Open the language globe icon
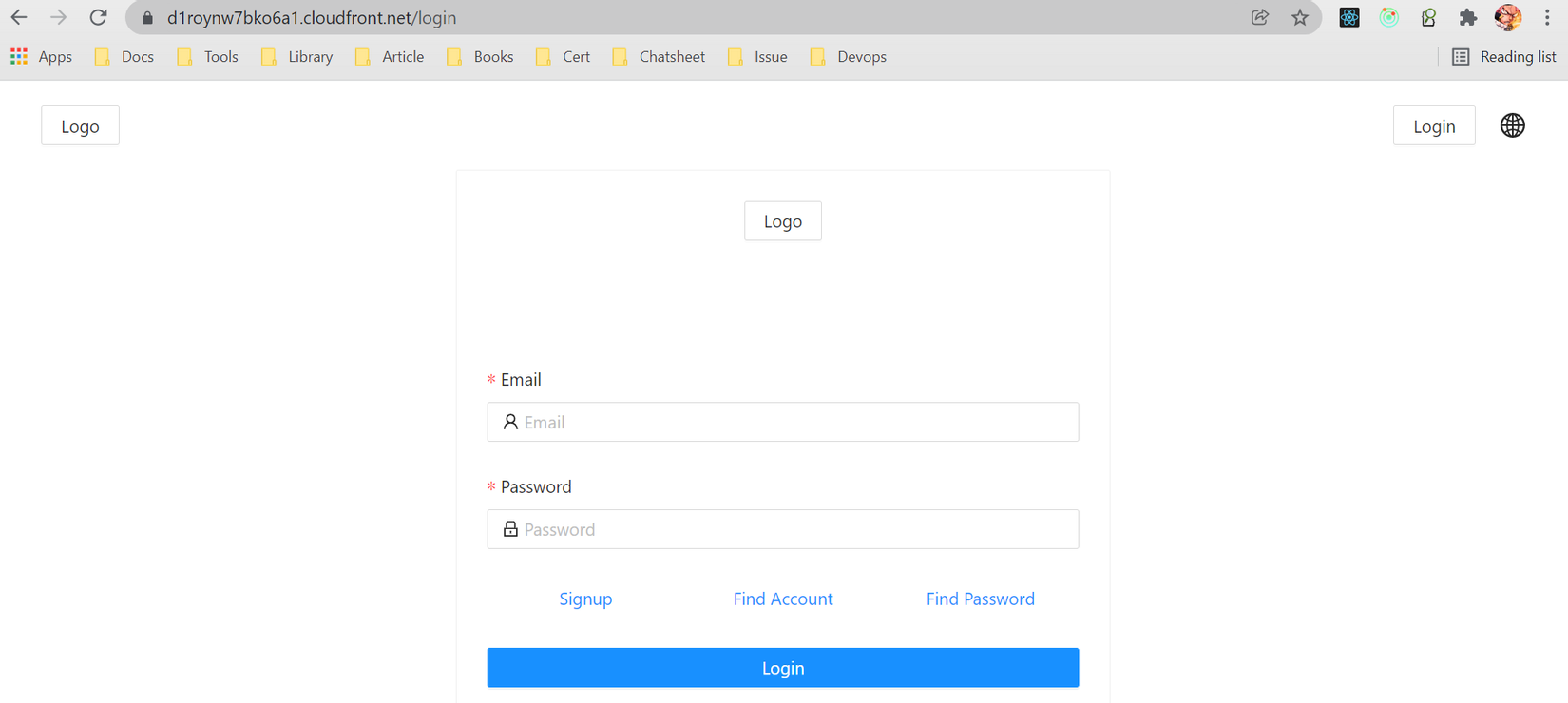The image size is (1568, 703). [x=1513, y=125]
